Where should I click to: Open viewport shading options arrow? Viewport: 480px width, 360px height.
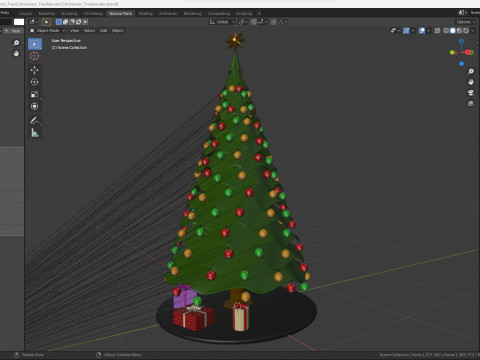[x=472, y=31]
